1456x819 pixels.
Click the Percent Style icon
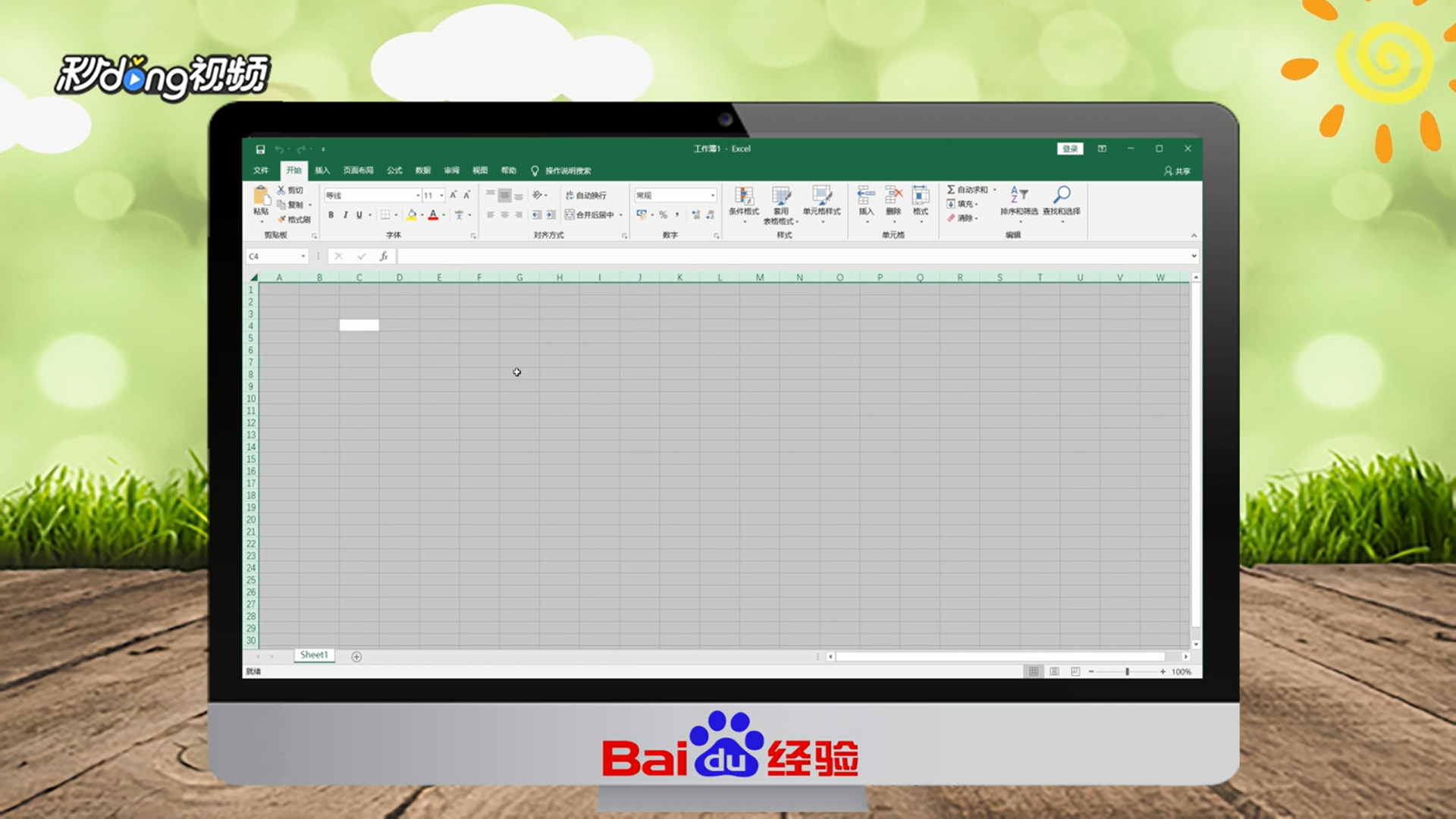(x=664, y=215)
